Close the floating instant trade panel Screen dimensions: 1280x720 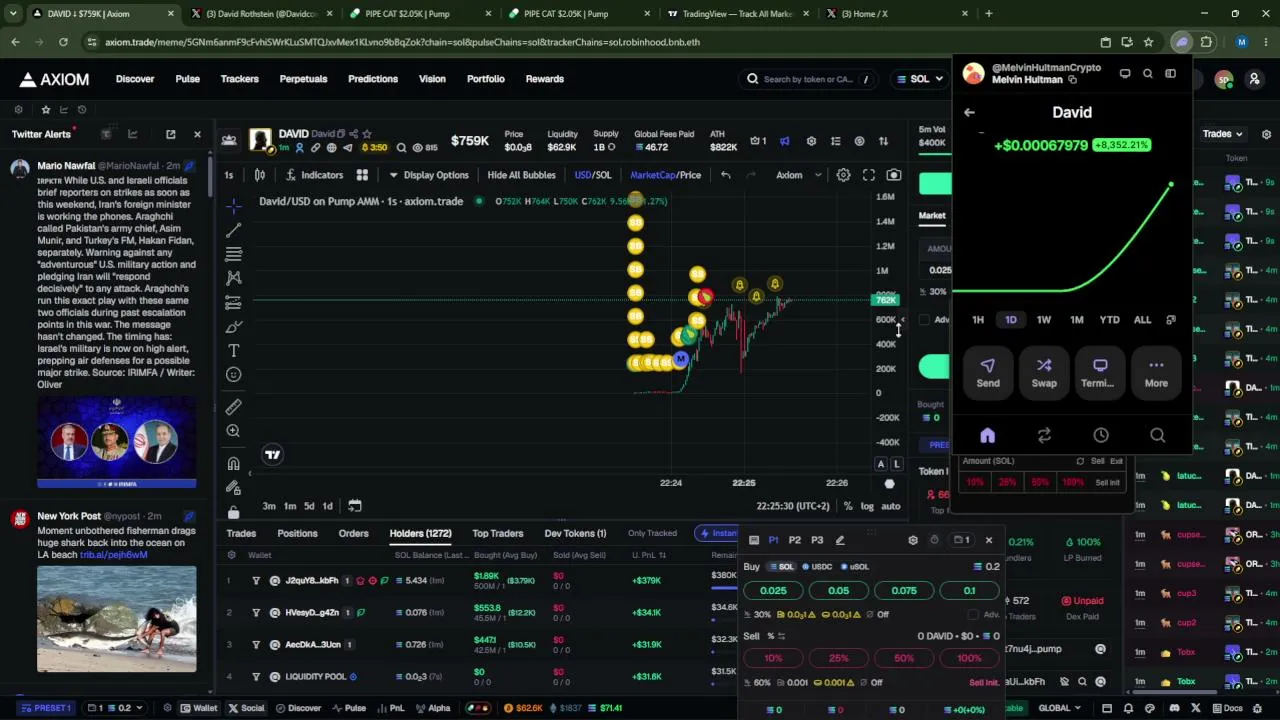click(x=989, y=540)
